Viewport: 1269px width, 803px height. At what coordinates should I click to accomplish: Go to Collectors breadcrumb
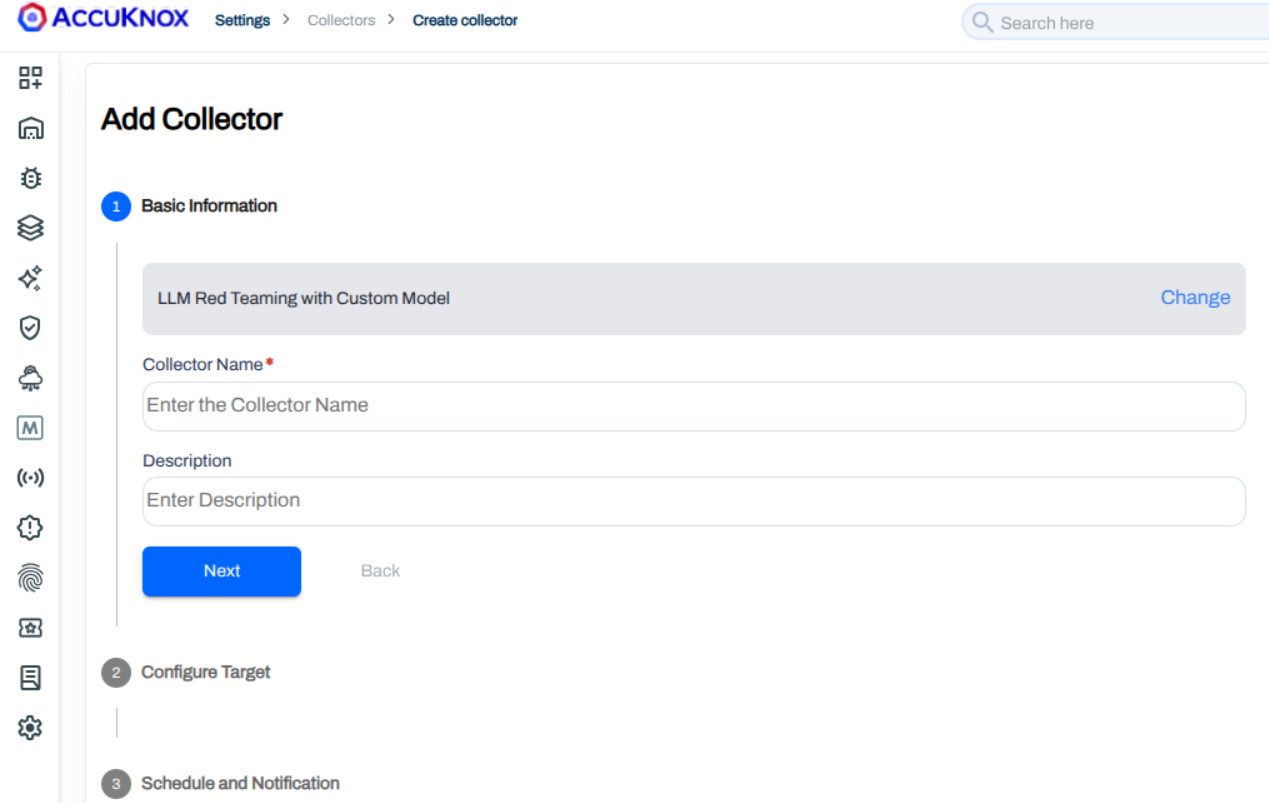[x=341, y=20]
